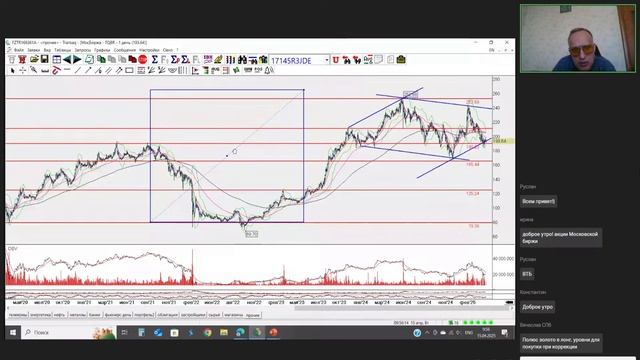Click the first blue sigma icon

click(x=154, y=60)
